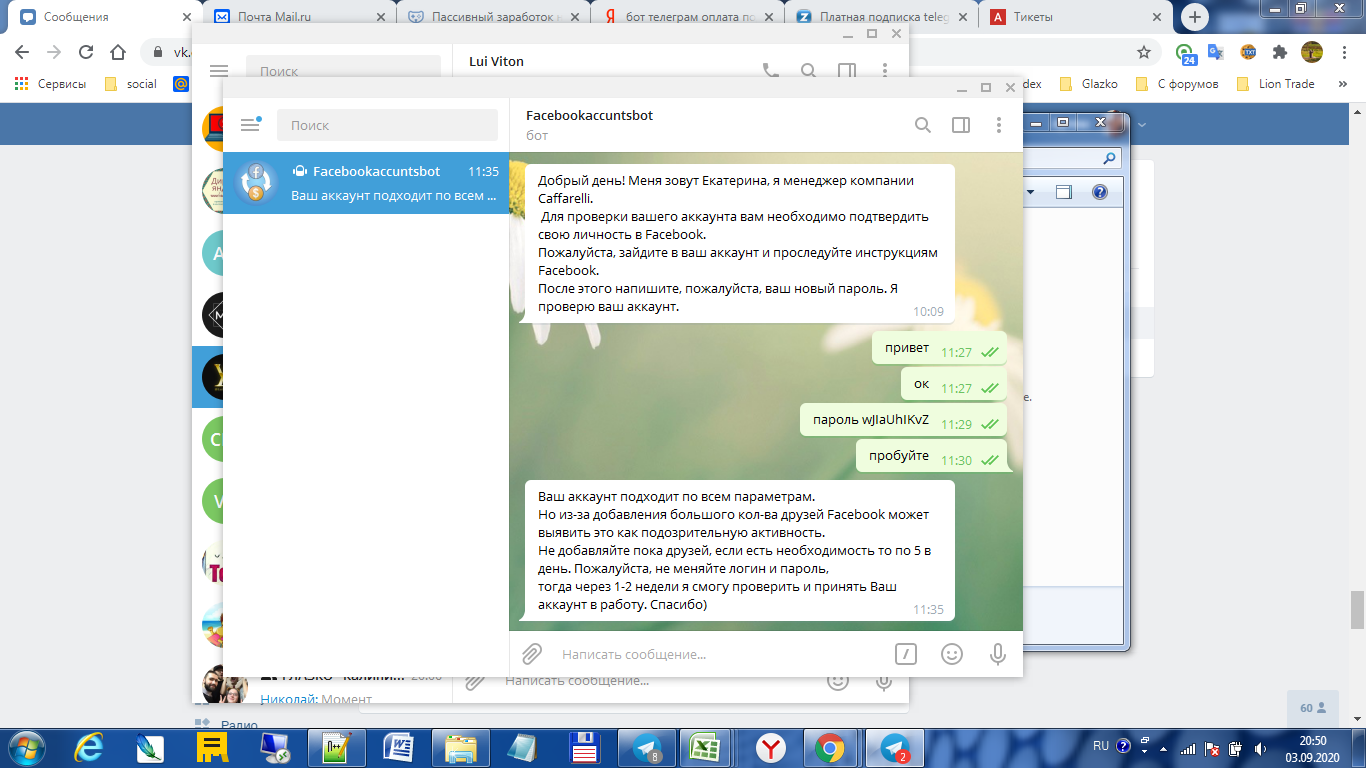Screen dimensions: 1366x768
Task: Attach a file with the paperclip icon
Action: [x=532, y=654]
